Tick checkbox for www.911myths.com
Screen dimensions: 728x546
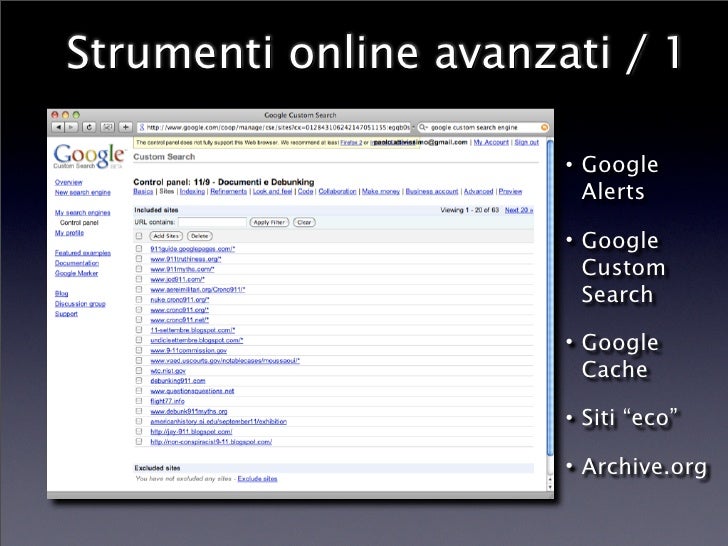coord(139,269)
